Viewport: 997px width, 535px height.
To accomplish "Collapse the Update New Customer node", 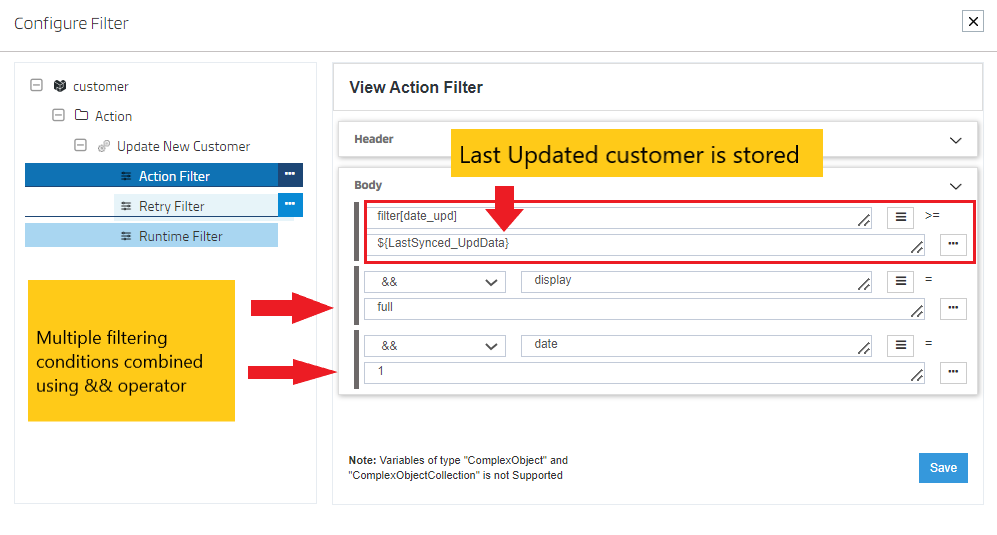I will coord(80,145).
